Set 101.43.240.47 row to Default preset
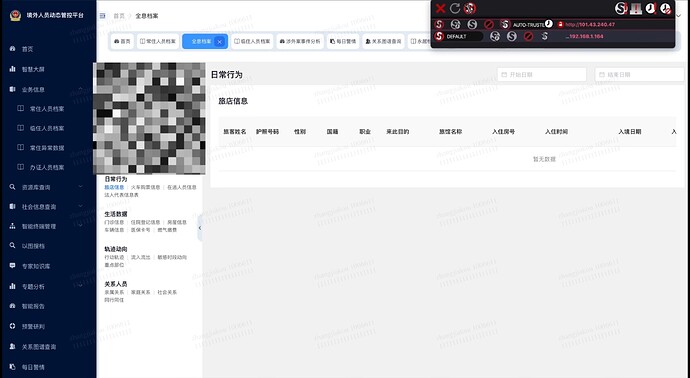The image size is (690, 378). pyautogui.click(x=439, y=25)
